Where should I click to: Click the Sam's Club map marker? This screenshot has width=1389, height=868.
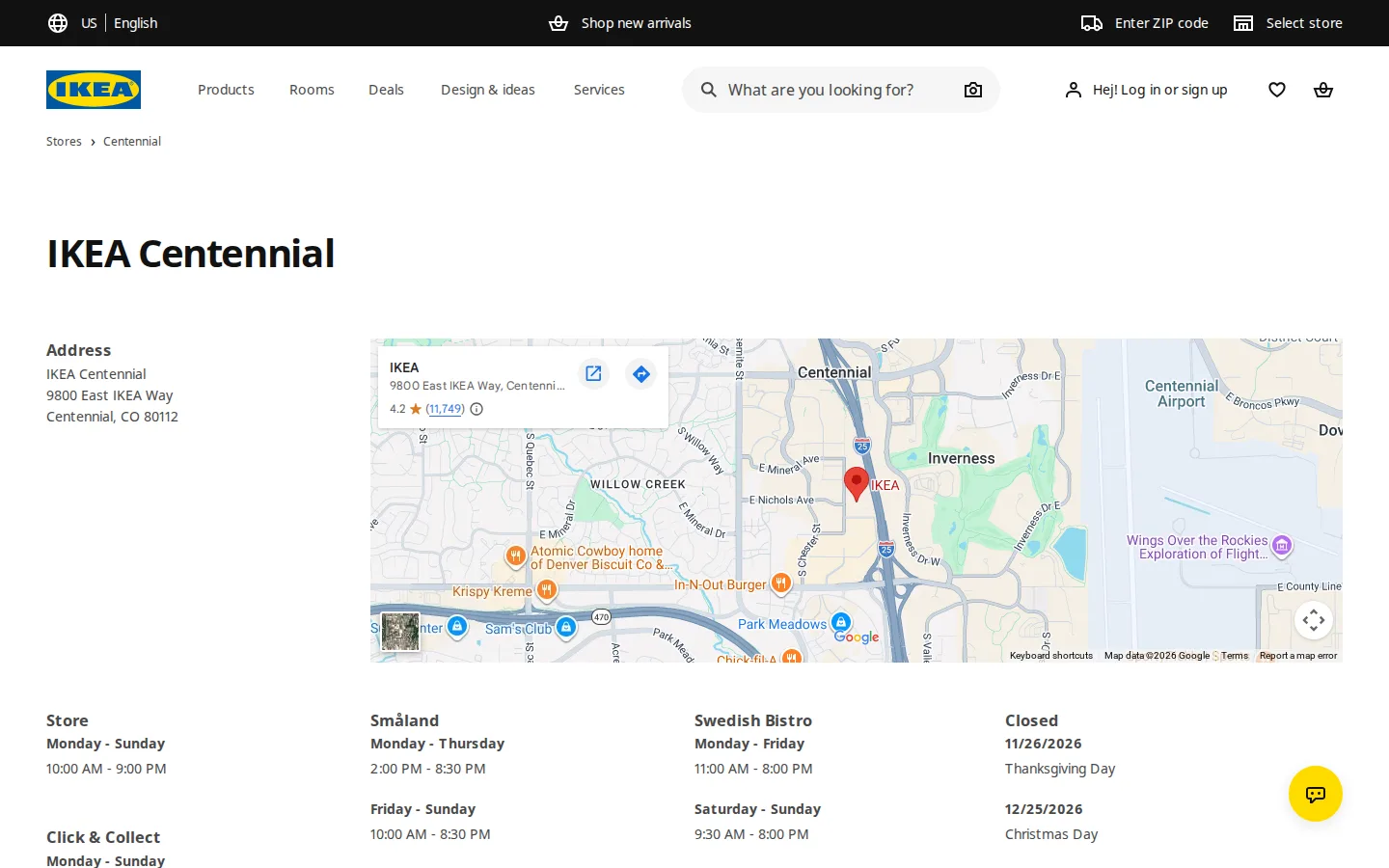[x=566, y=627]
